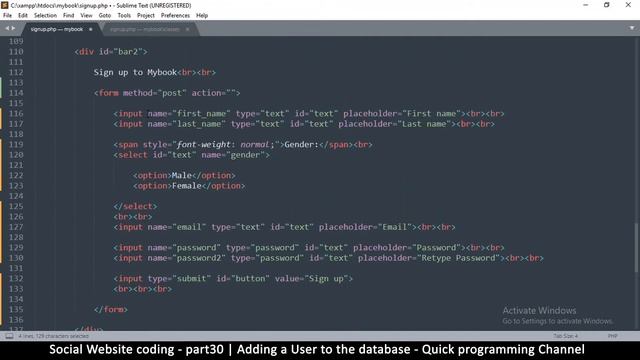Open the View menu
This screenshot has width=640, height=360.
click(x=86, y=16)
